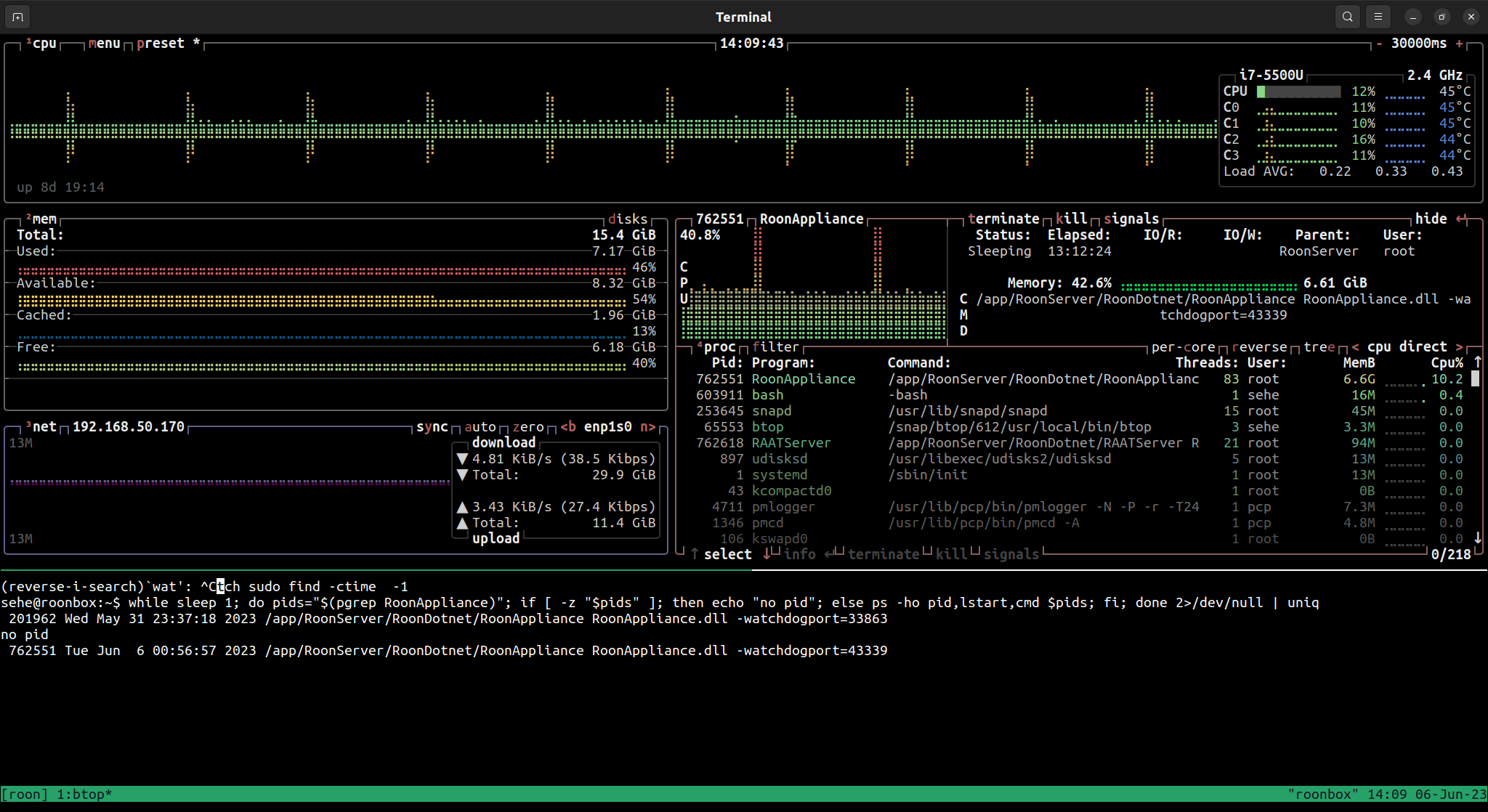Viewport: 1488px width, 812px height.
Task: Toggle process tree view
Action: (1319, 347)
